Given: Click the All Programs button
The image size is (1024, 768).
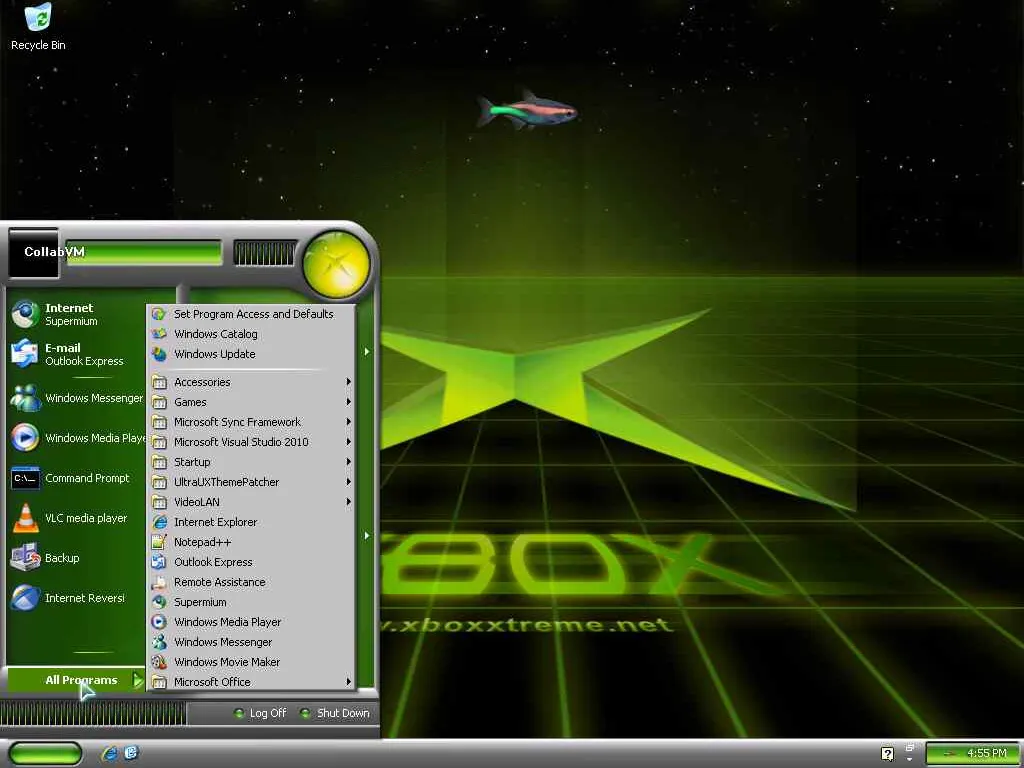Looking at the screenshot, I should coord(76,680).
